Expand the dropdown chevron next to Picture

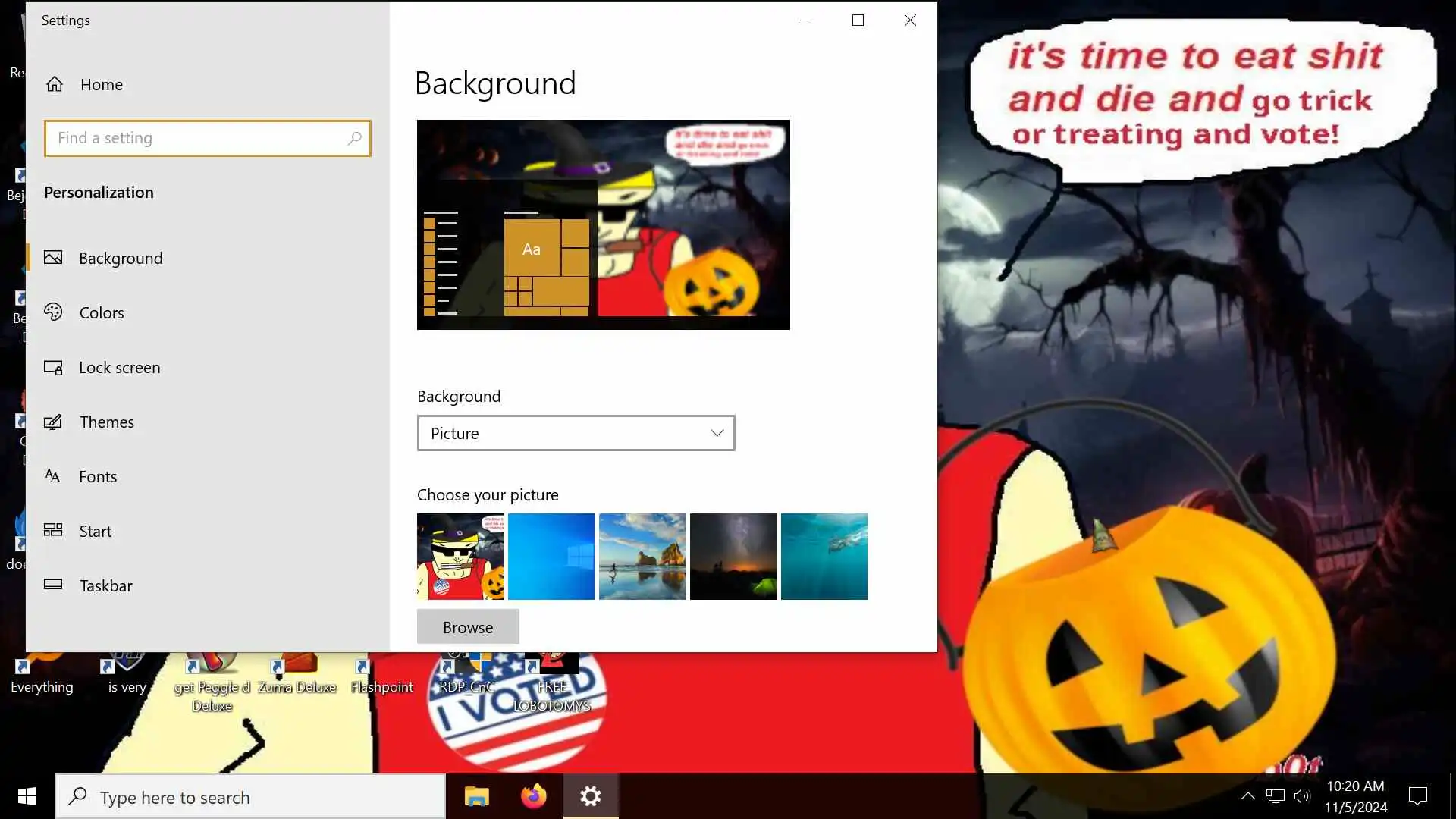point(717,433)
